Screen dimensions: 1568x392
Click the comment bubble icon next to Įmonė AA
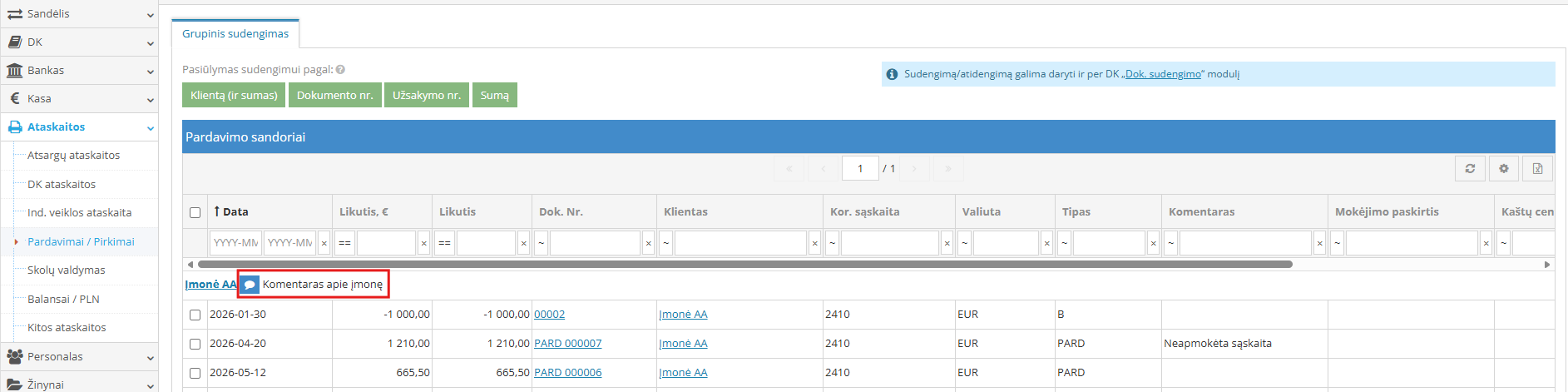pos(249,285)
